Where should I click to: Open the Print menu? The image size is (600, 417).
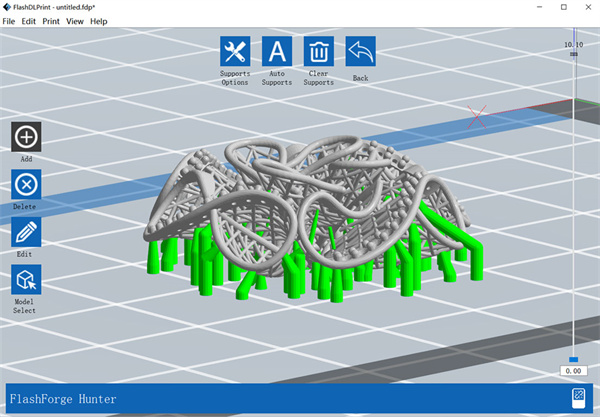pos(51,21)
